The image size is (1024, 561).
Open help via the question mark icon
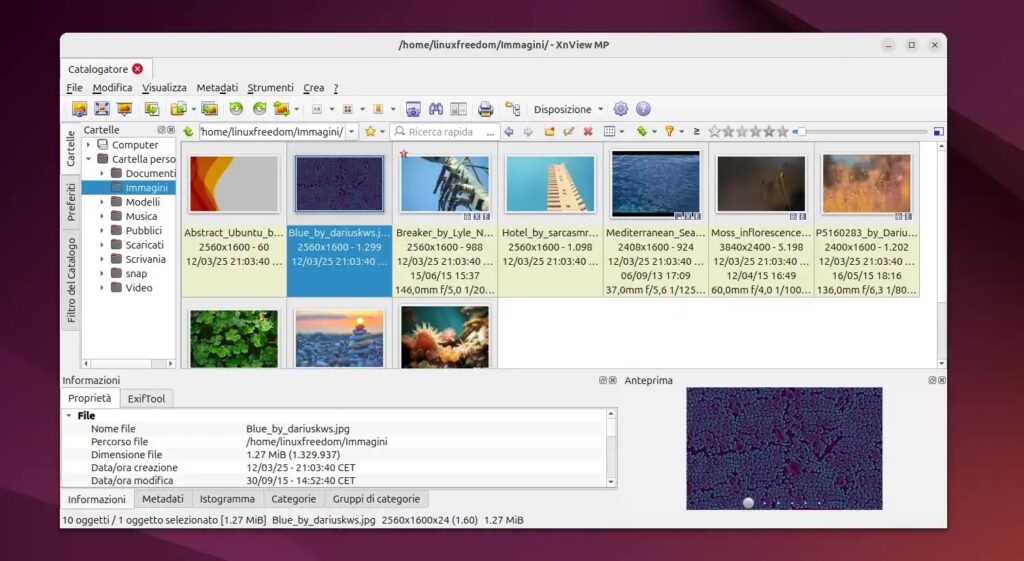[x=643, y=109]
